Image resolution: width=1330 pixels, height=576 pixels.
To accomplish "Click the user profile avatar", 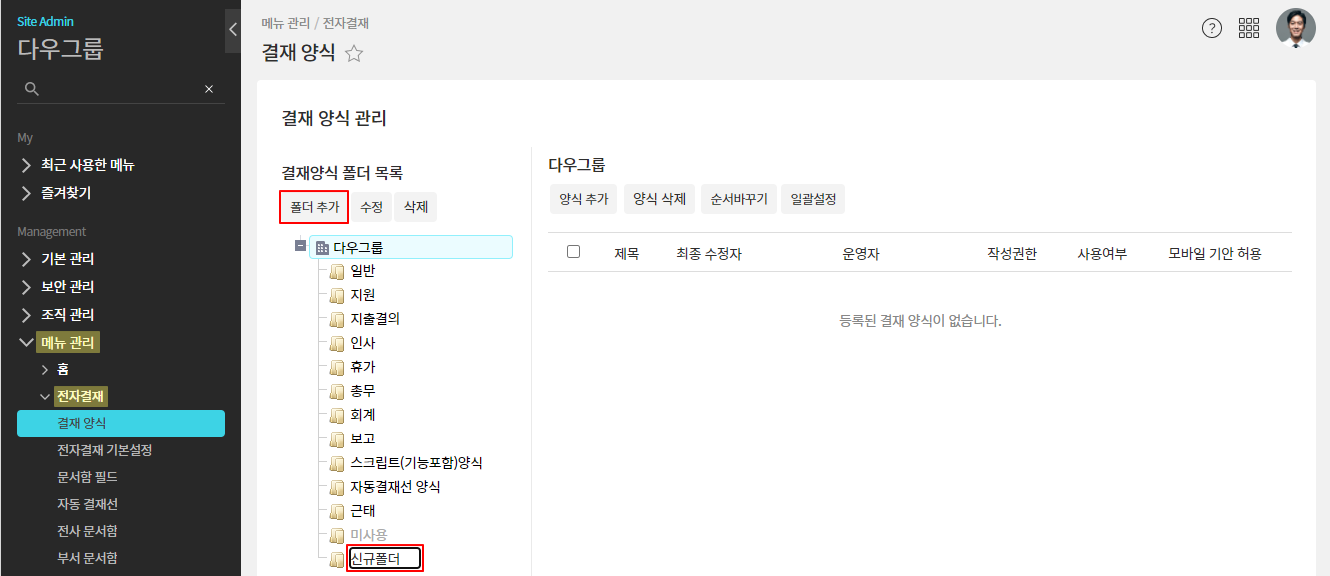I will pos(1295,28).
